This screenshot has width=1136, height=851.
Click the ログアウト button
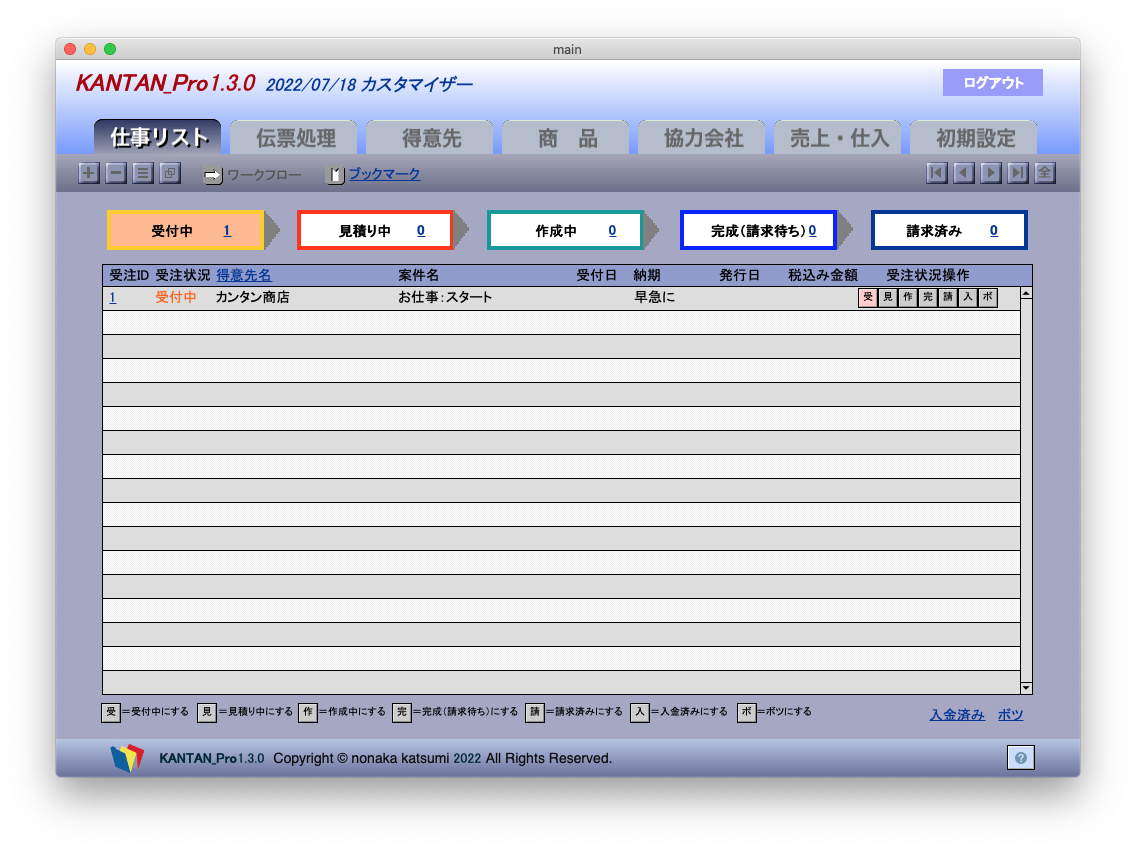pos(993,83)
